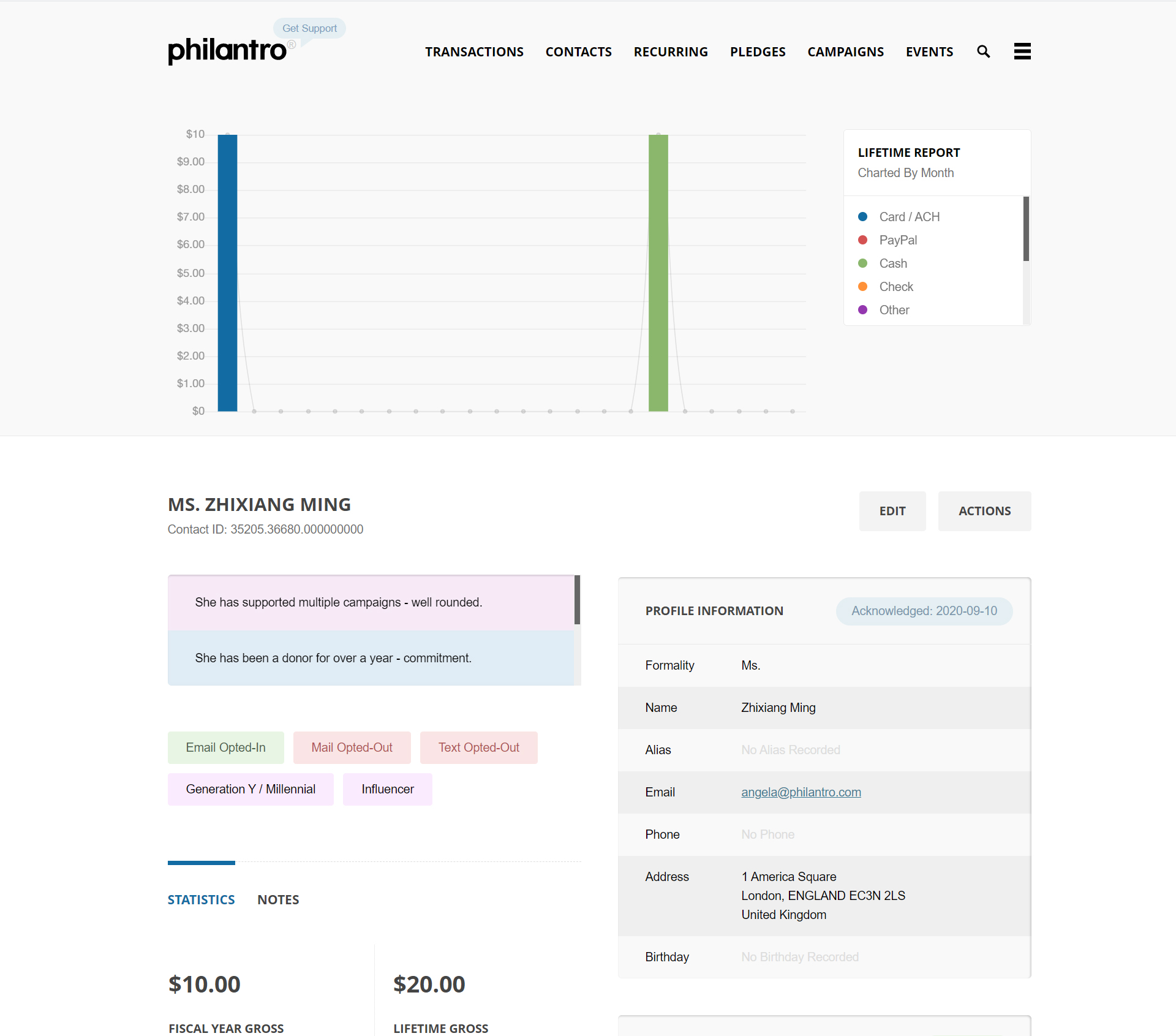1176x1036 pixels.
Task: Open the CONTACTS section
Action: pos(579,51)
